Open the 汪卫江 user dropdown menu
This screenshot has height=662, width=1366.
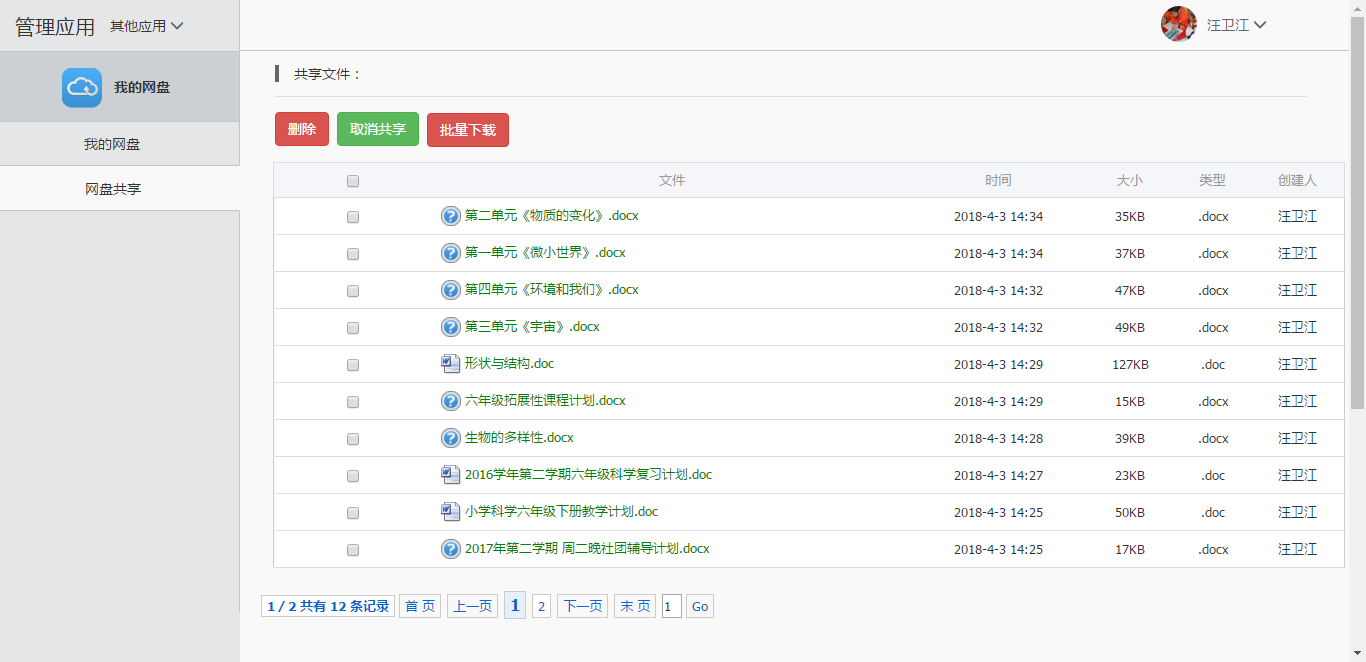pos(1236,25)
